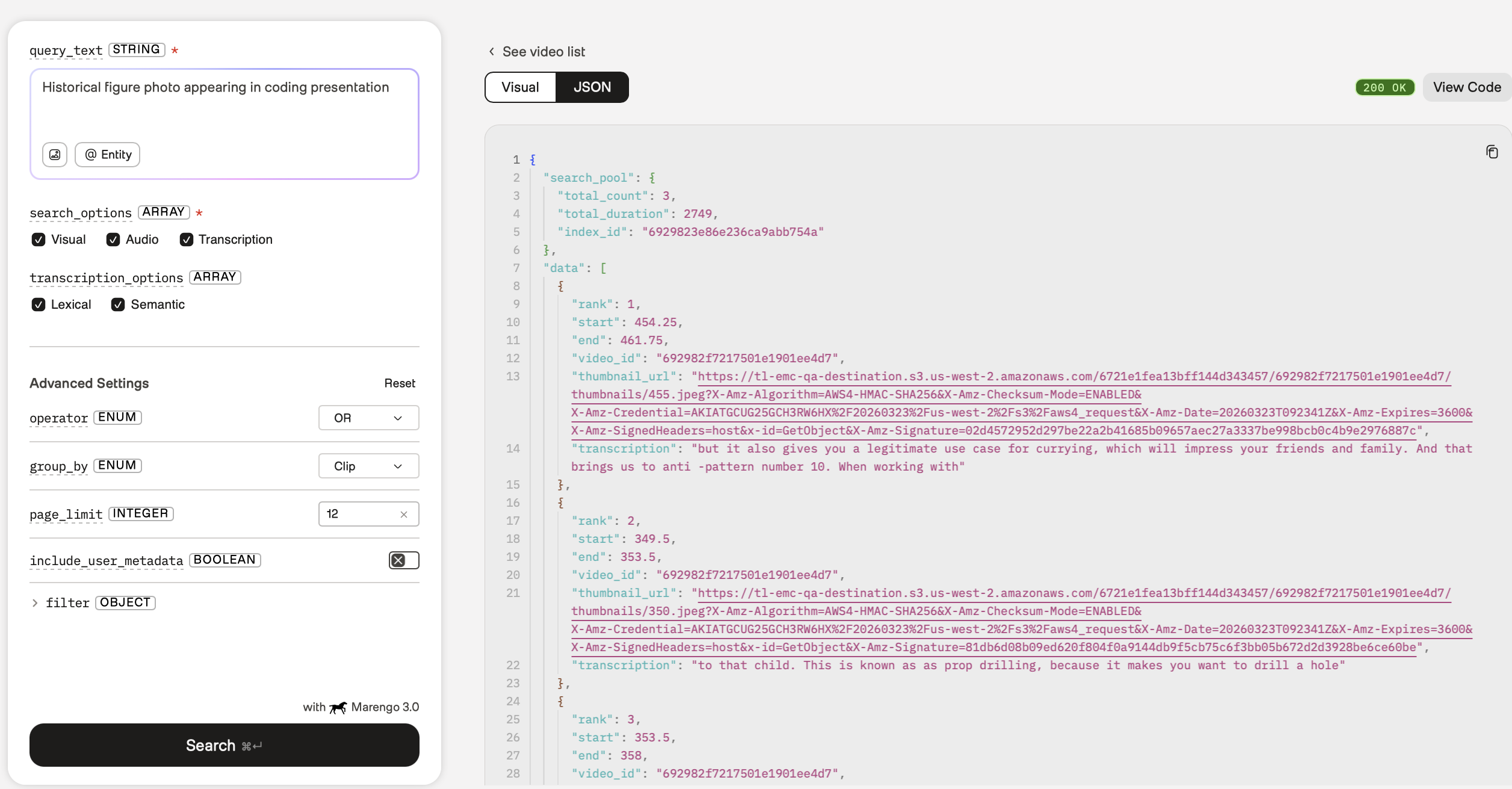Expand the filter object section

click(35, 603)
